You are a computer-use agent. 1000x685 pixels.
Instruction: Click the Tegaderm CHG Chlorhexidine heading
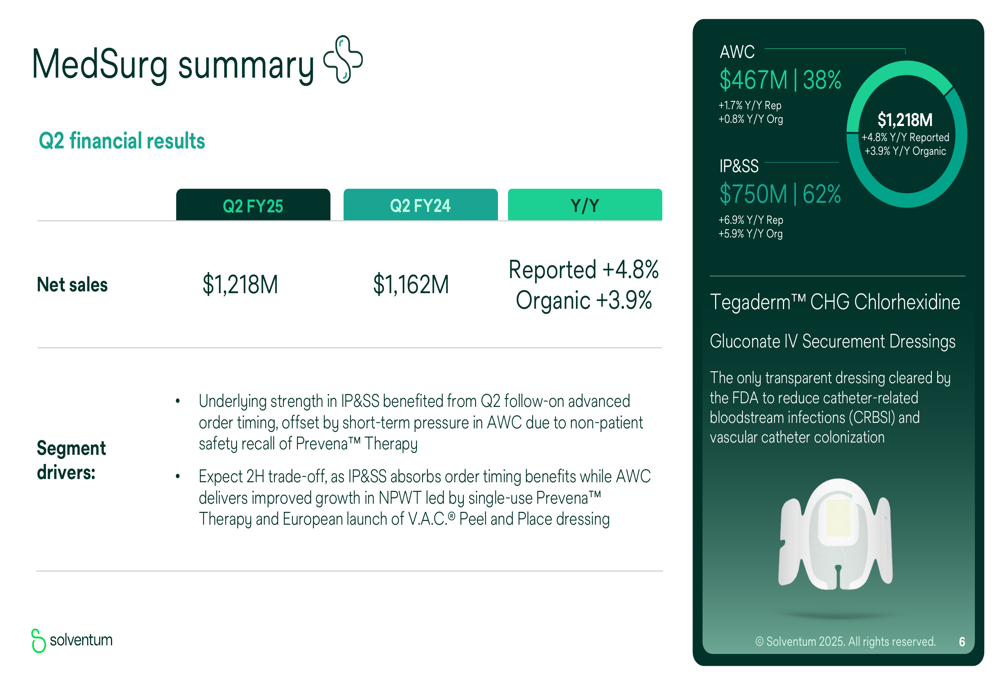tap(835, 302)
